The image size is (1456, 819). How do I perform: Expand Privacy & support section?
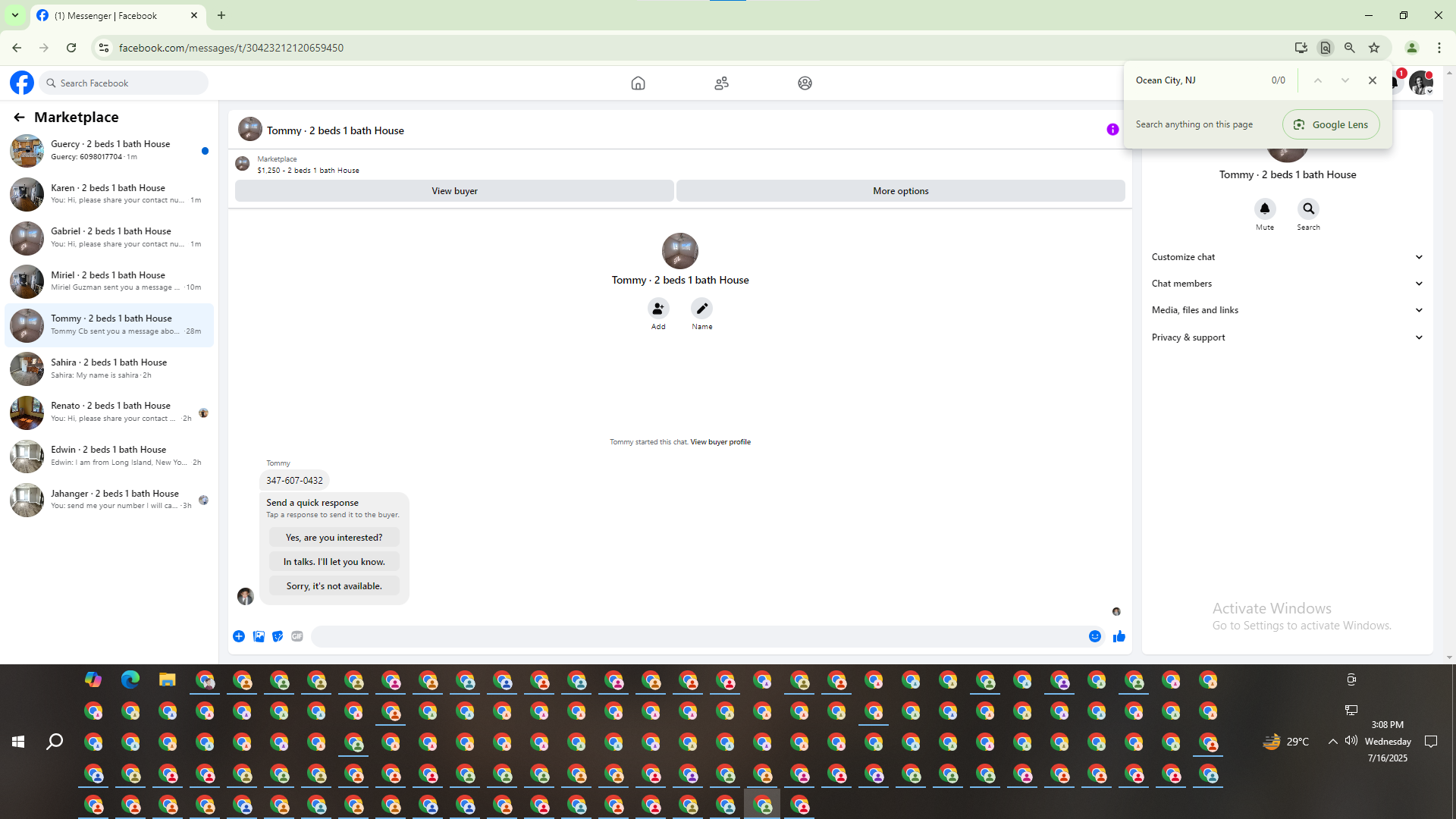(1287, 337)
